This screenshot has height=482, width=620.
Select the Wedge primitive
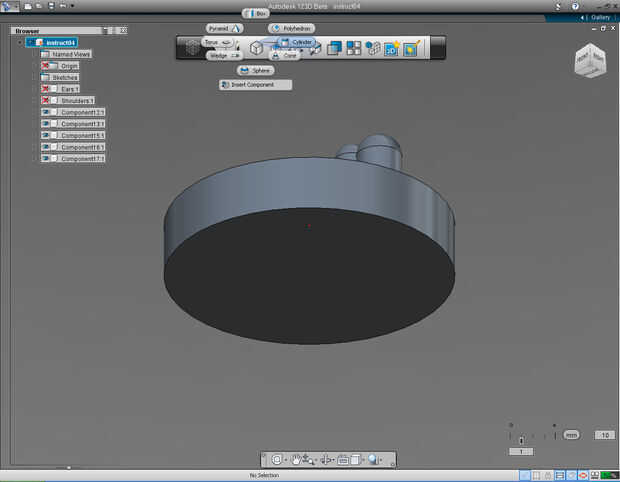(224, 56)
